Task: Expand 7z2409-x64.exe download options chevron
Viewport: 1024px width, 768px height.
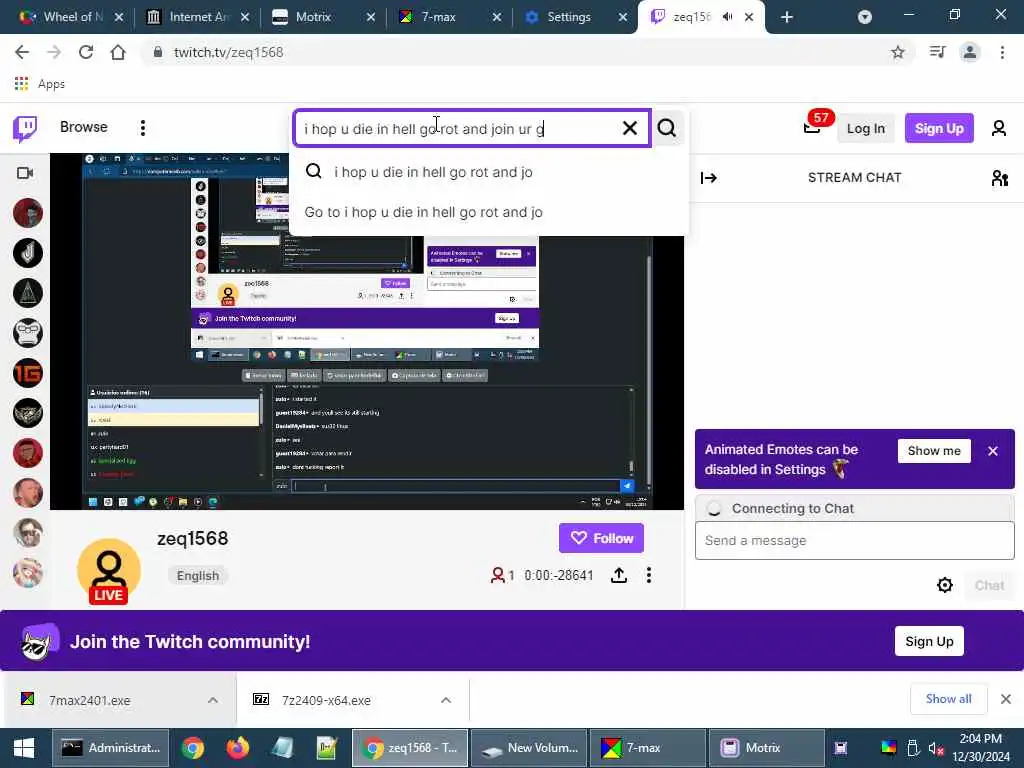Action: click(x=446, y=700)
